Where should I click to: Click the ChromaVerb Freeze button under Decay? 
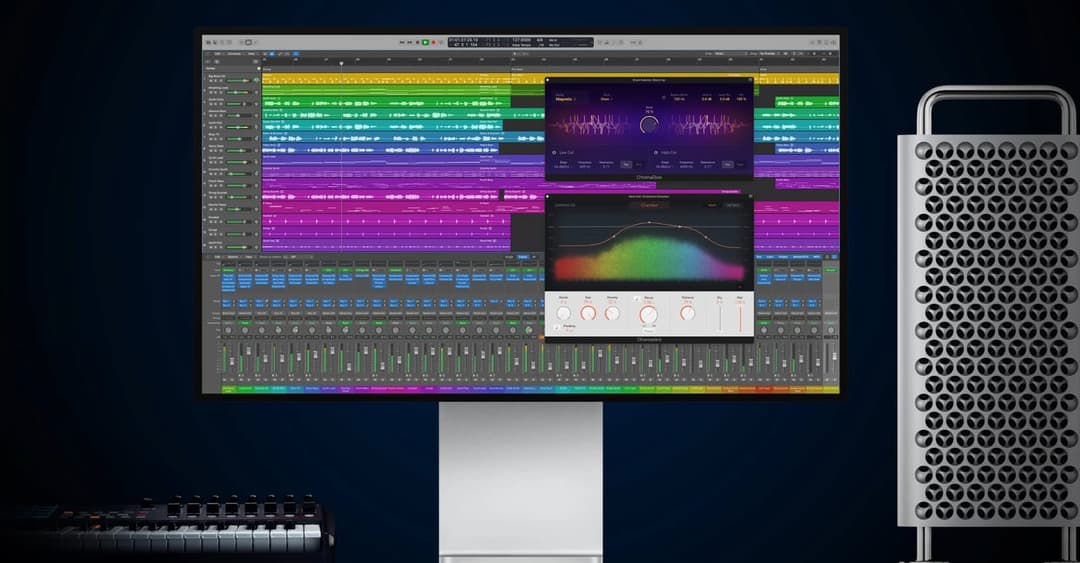click(649, 331)
